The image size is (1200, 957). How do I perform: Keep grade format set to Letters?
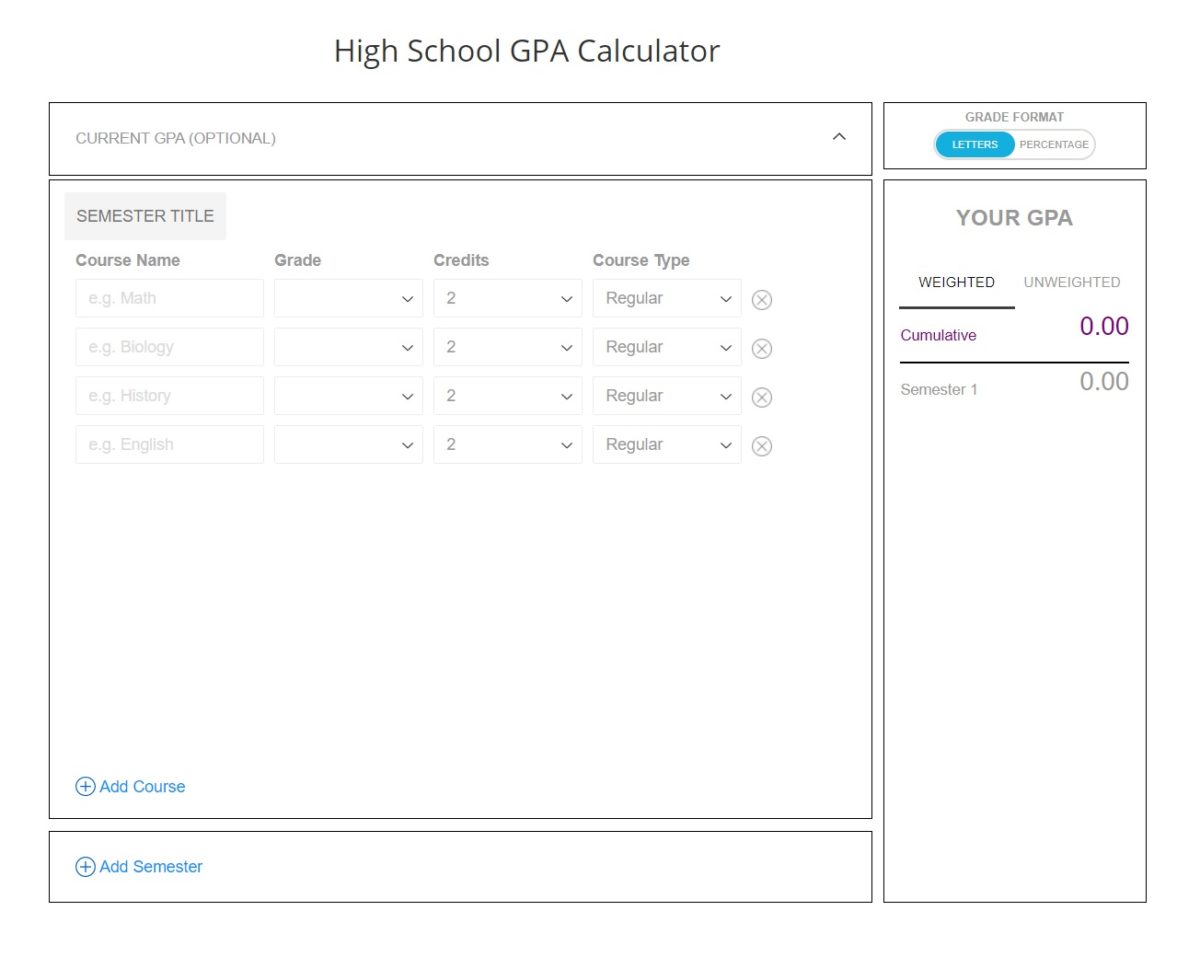pos(974,144)
